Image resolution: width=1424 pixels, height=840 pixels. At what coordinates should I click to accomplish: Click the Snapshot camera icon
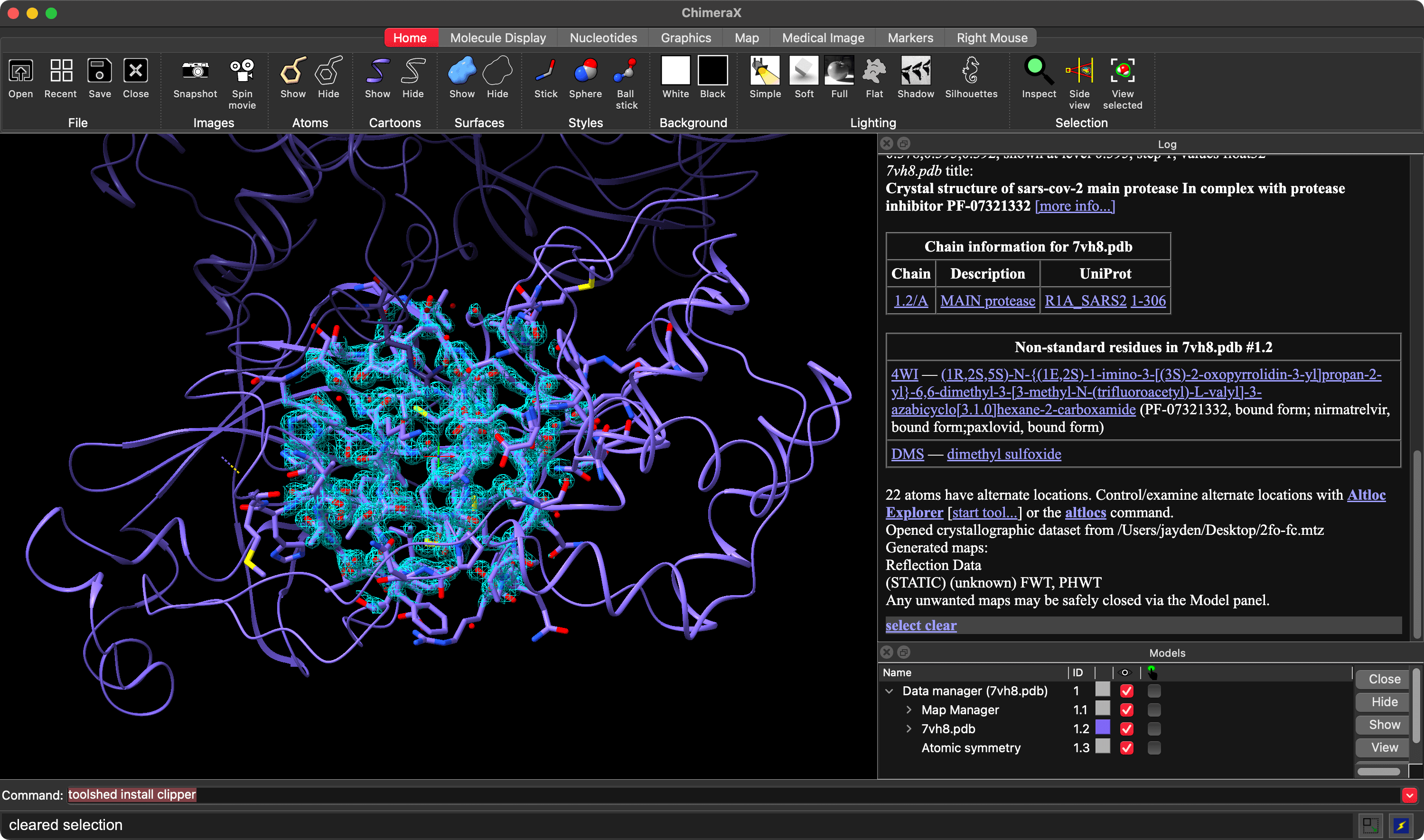195,71
